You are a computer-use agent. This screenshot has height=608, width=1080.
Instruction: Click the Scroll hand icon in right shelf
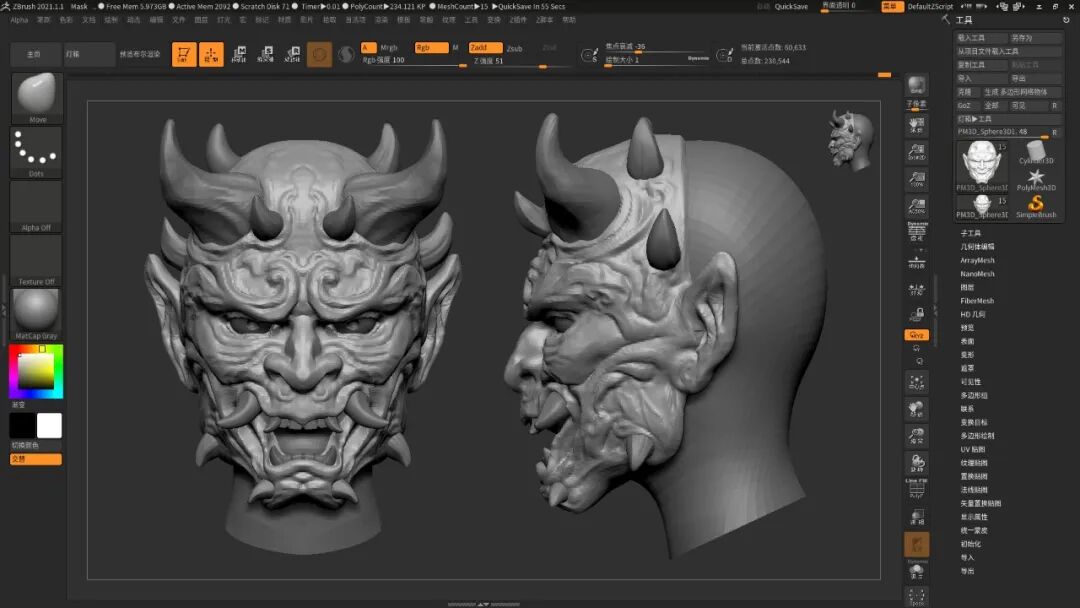917,125
